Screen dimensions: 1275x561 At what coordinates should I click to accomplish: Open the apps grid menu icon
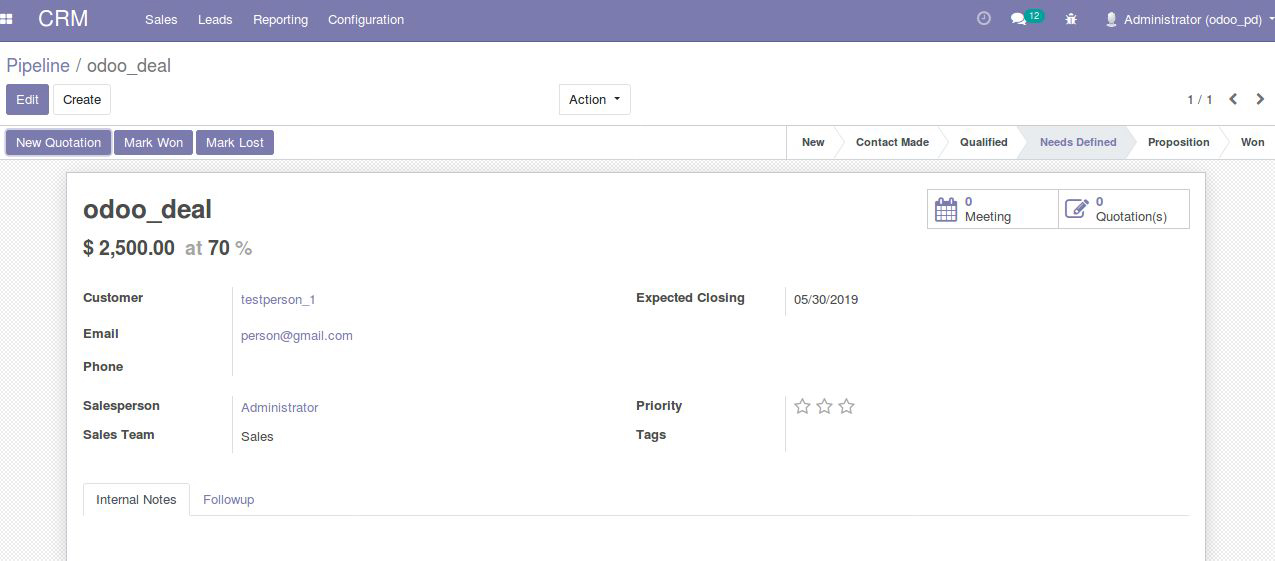6,19
